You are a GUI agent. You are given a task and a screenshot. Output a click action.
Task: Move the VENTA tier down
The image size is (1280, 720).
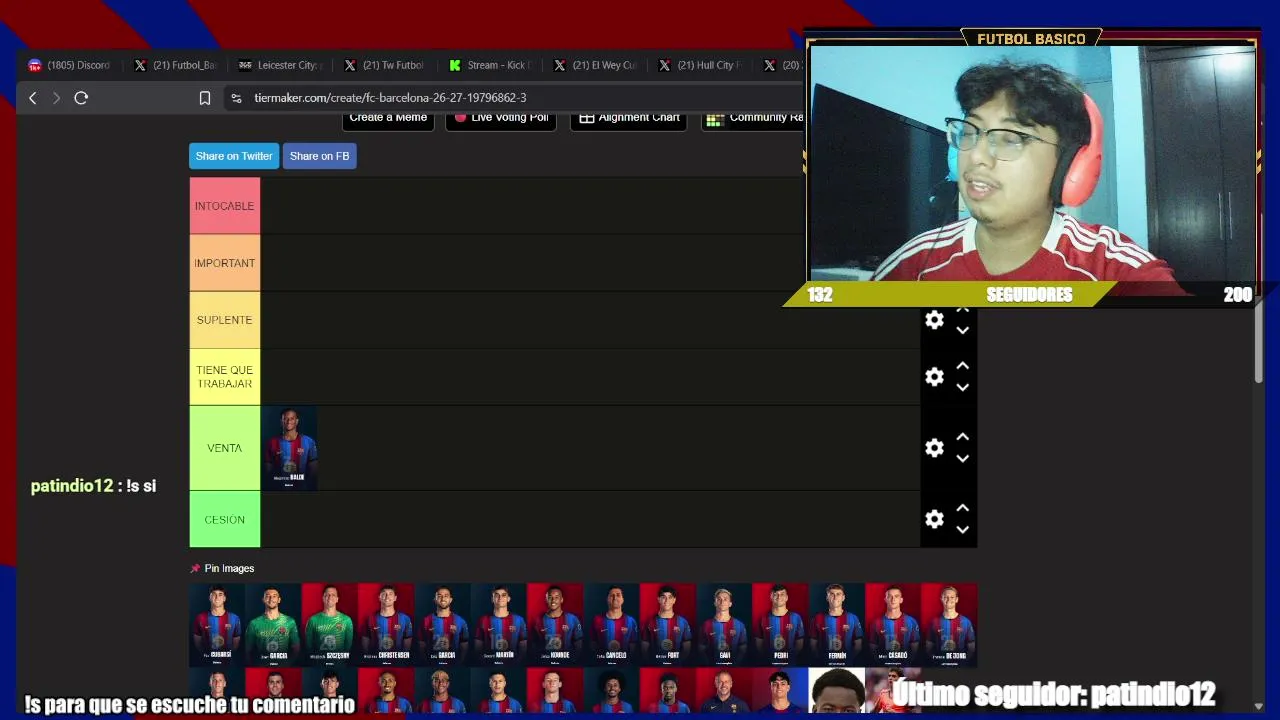coord(962,459)
